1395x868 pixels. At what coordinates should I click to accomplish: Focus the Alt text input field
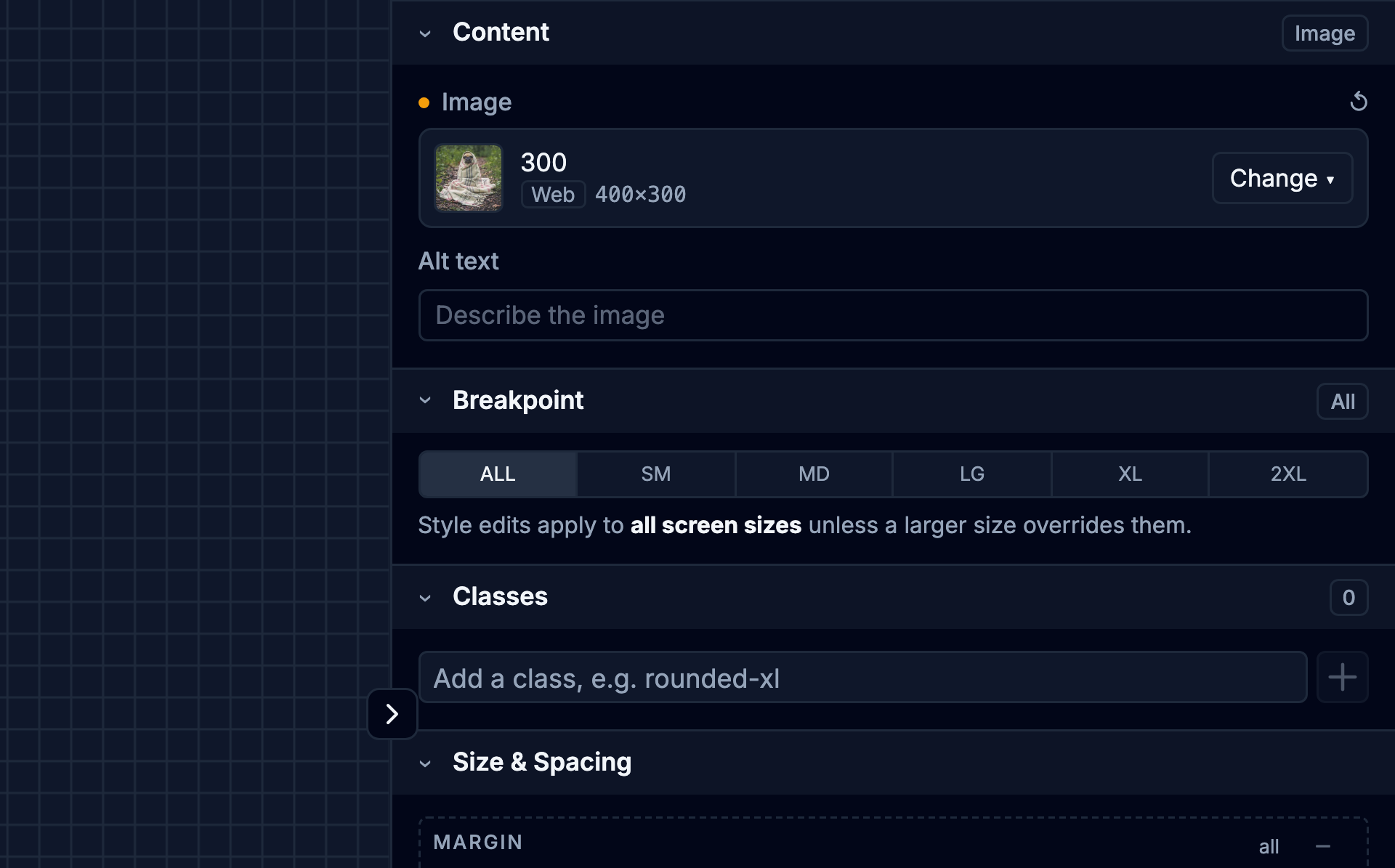[893, 315]
